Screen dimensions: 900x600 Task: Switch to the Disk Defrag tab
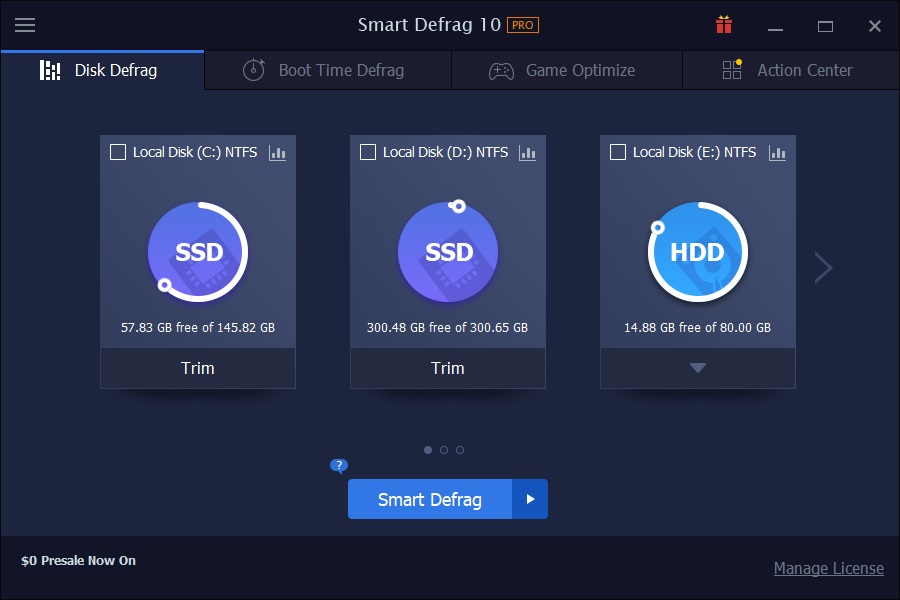click(102, 70)
